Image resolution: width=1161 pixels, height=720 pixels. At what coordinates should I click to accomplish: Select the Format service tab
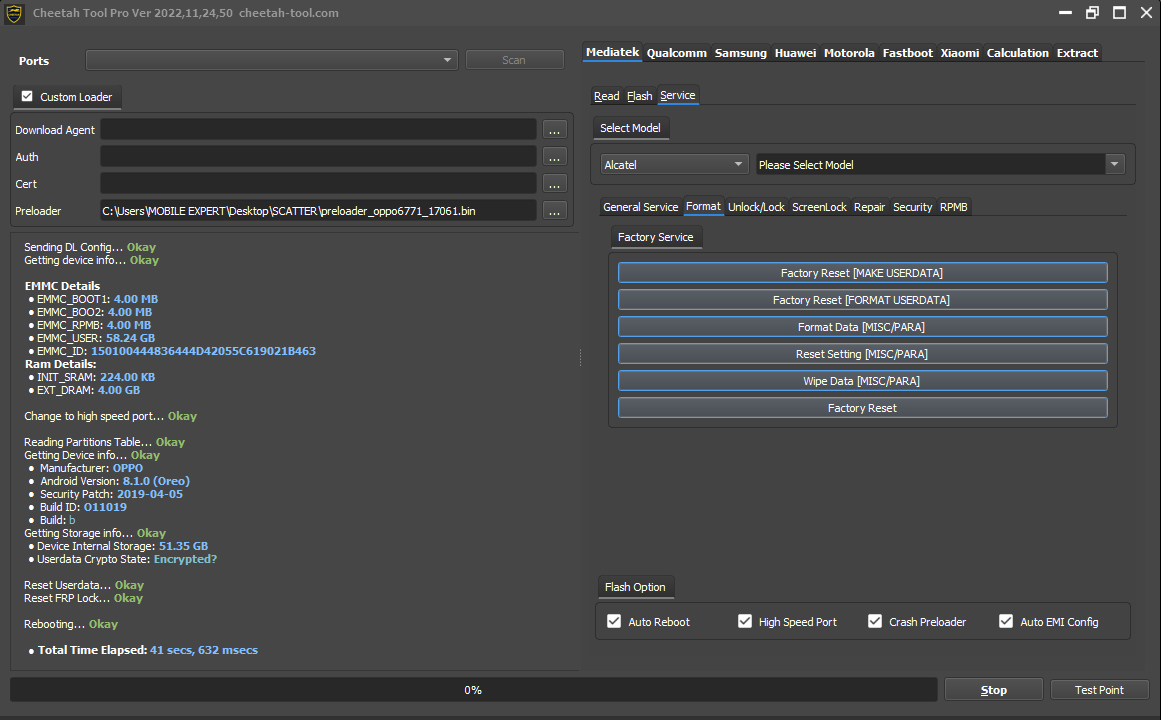coord(703,206)
